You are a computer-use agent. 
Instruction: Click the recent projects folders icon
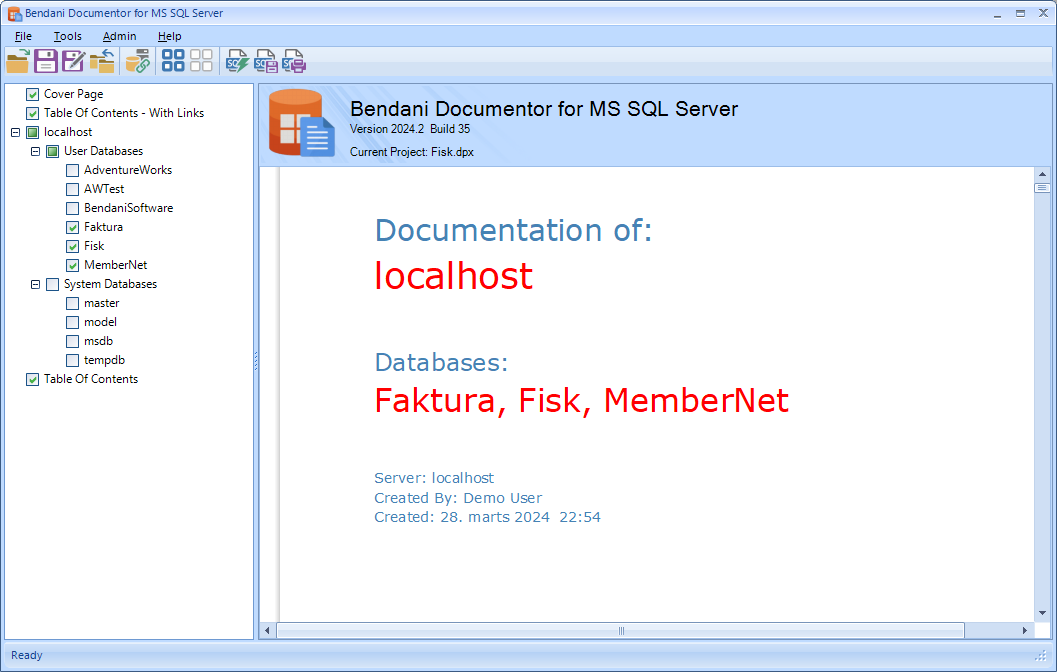[102, 61]
